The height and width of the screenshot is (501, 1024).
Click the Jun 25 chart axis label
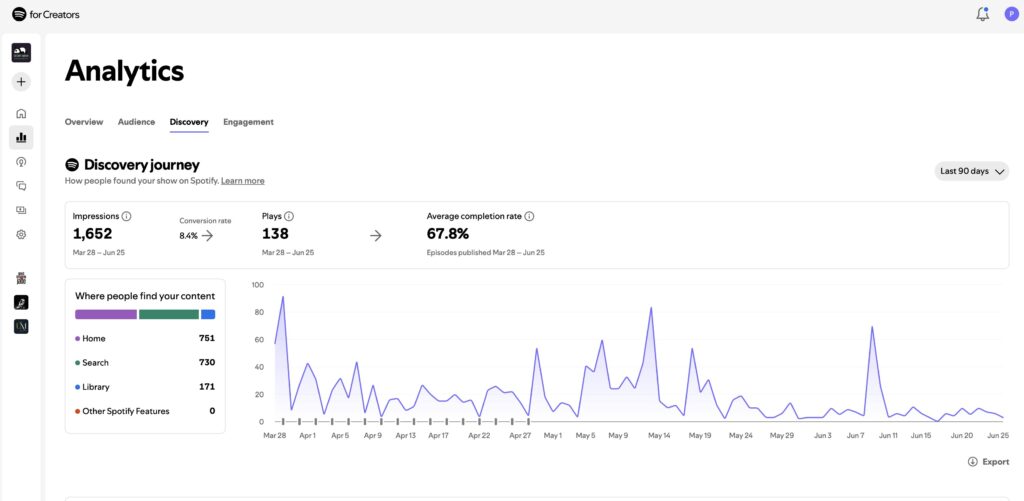(x=1000, y=435)
